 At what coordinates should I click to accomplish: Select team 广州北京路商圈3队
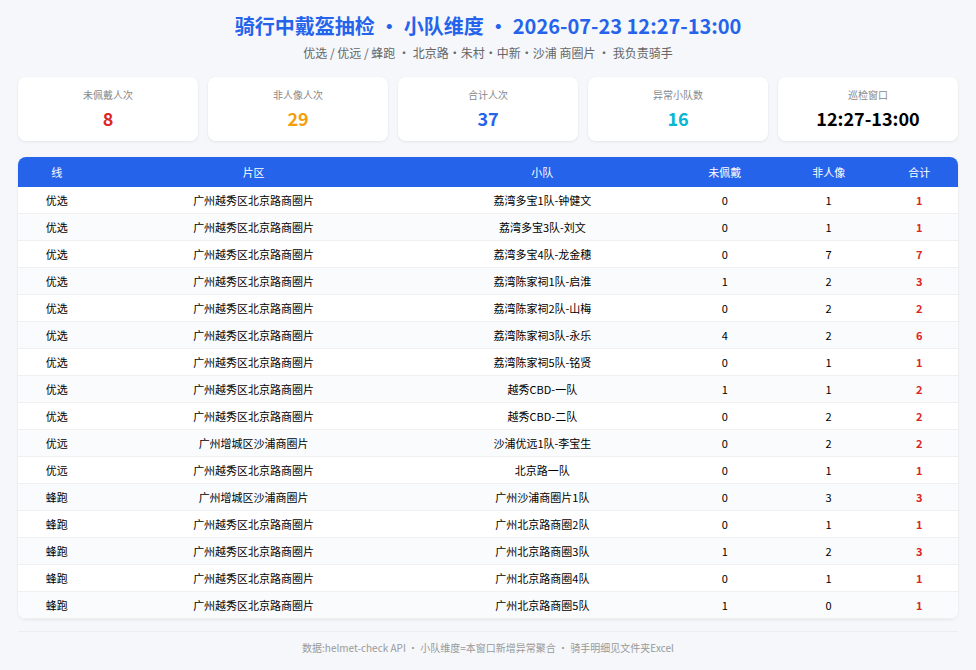pos(542,552)
